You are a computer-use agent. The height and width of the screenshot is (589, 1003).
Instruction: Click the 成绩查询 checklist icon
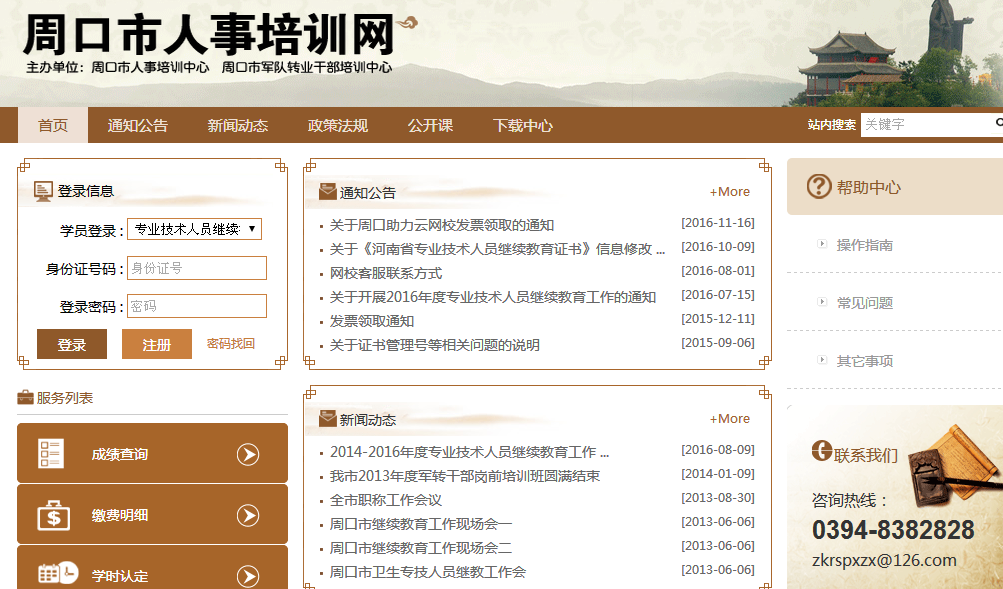pyautogui.click(x=51, y=454)
